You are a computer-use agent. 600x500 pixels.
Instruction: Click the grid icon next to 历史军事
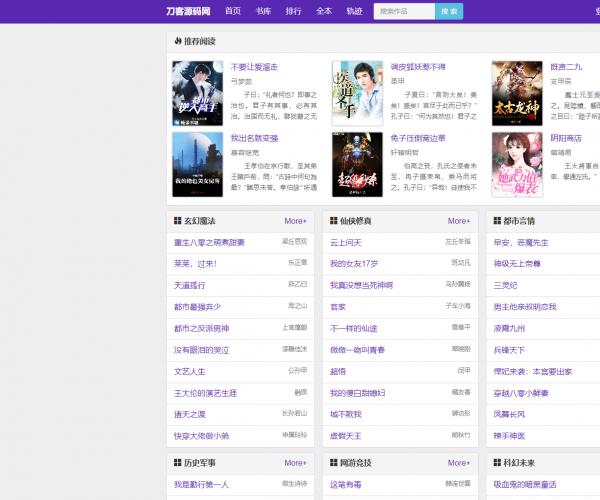coord(178,463)
